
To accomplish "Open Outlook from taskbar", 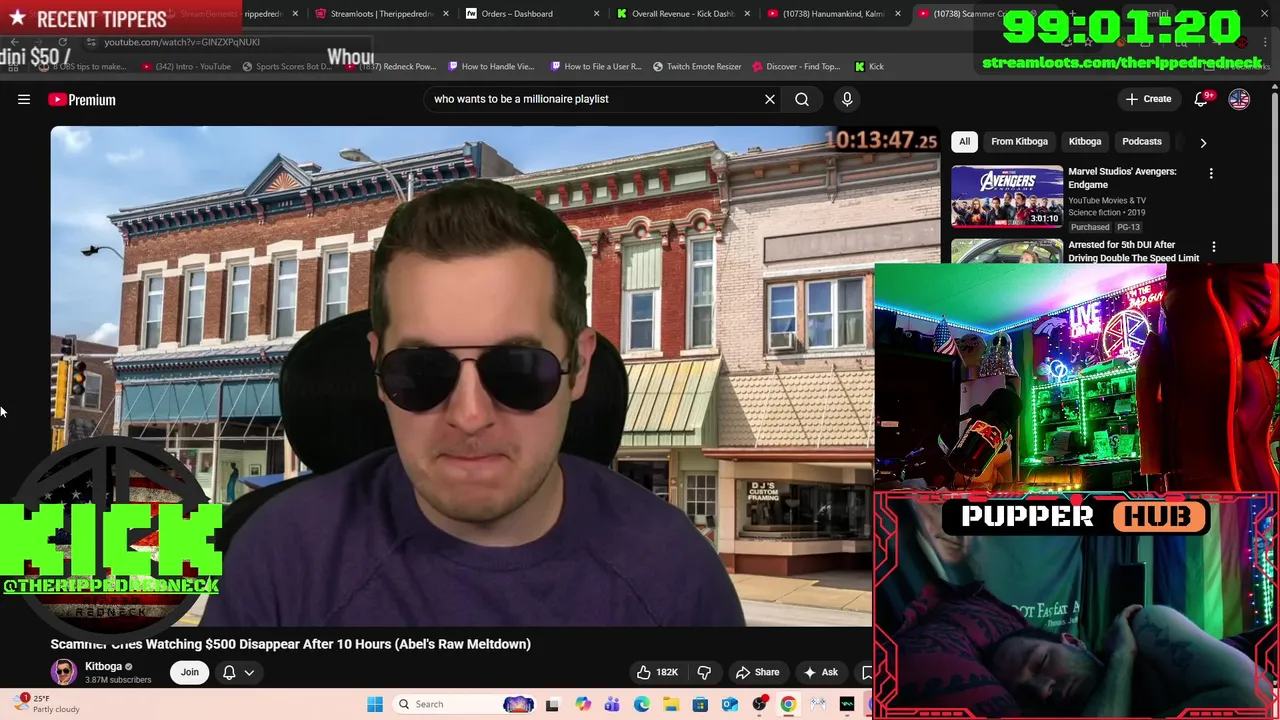I will [x=730, y=704].
